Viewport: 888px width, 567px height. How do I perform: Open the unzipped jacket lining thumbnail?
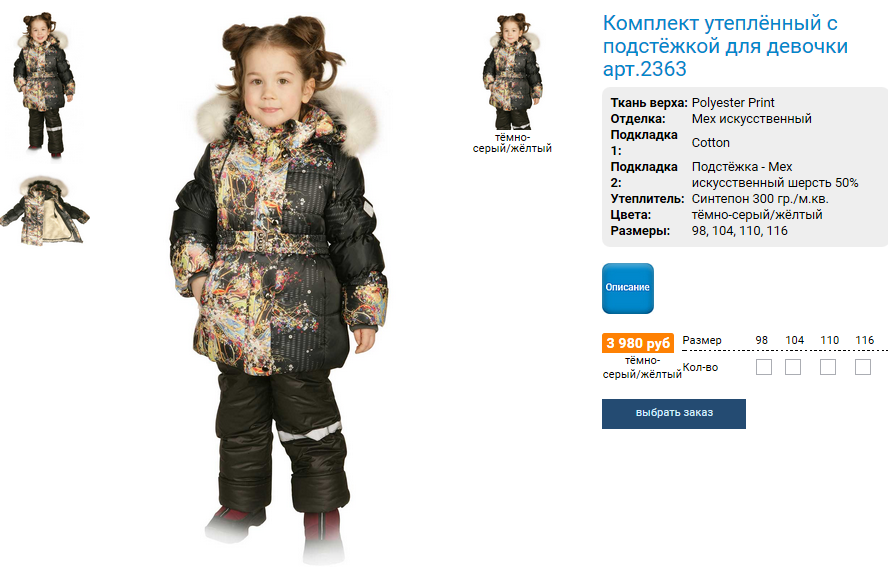click(45, 211)
